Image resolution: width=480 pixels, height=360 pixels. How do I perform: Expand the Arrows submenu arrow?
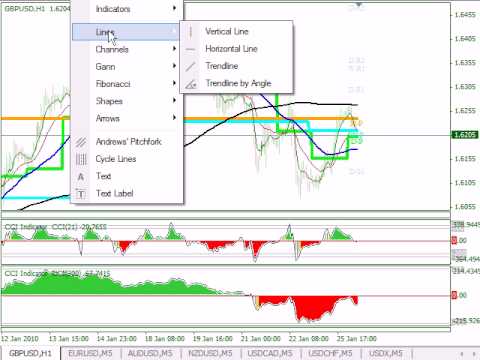tap(174, 117)
